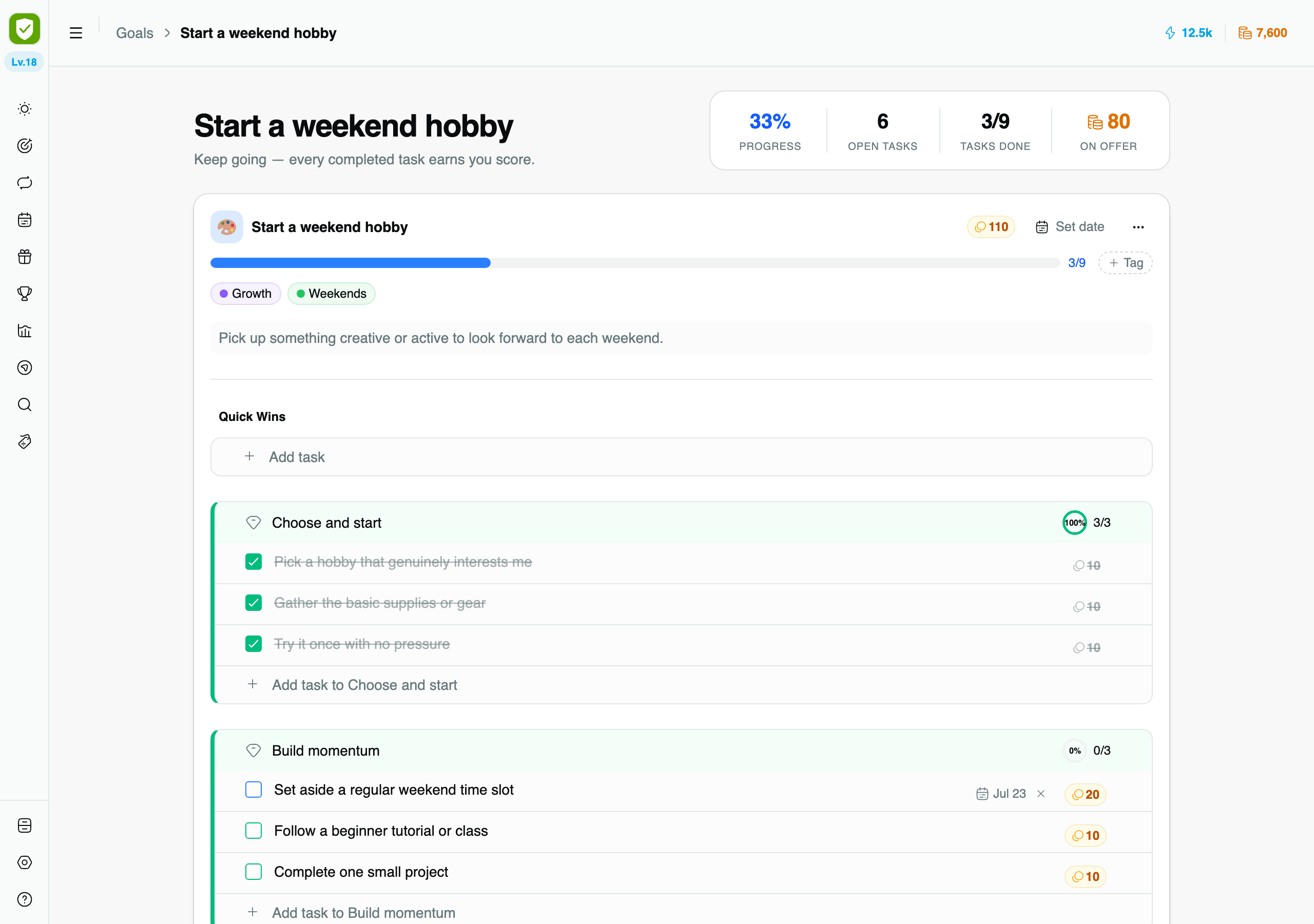Screen dimensions: 1314x924
Task: Open the gift rewards icon in sidebar
Action: (25, 257)
